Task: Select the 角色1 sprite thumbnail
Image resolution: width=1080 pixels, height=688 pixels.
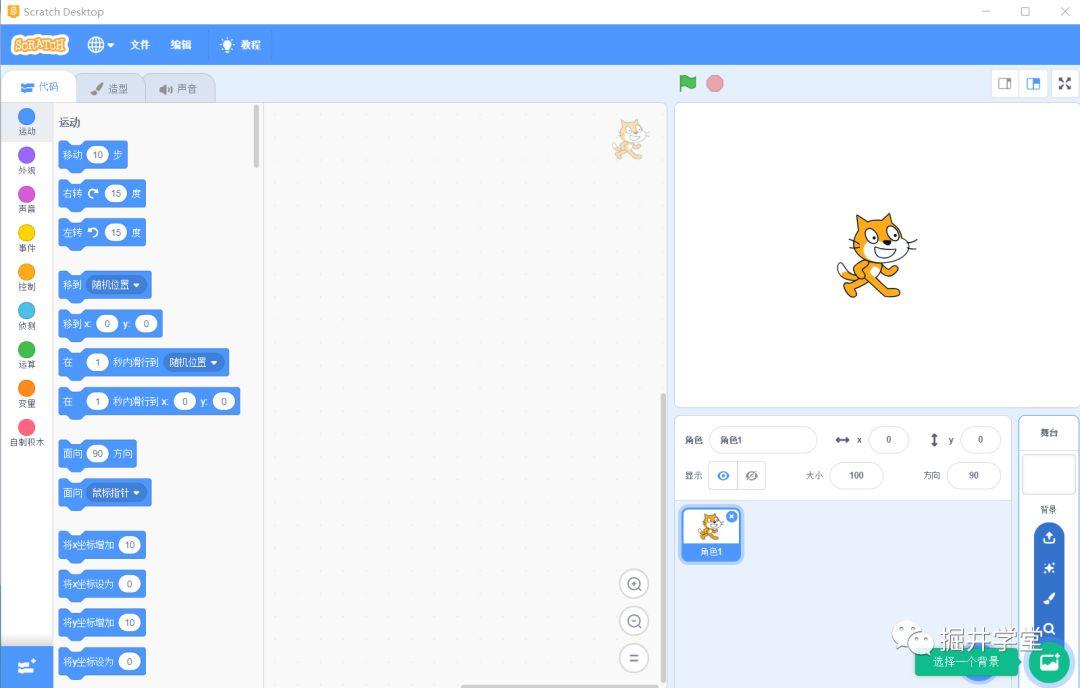Action: pyautogui.click(x=711, y=535)
